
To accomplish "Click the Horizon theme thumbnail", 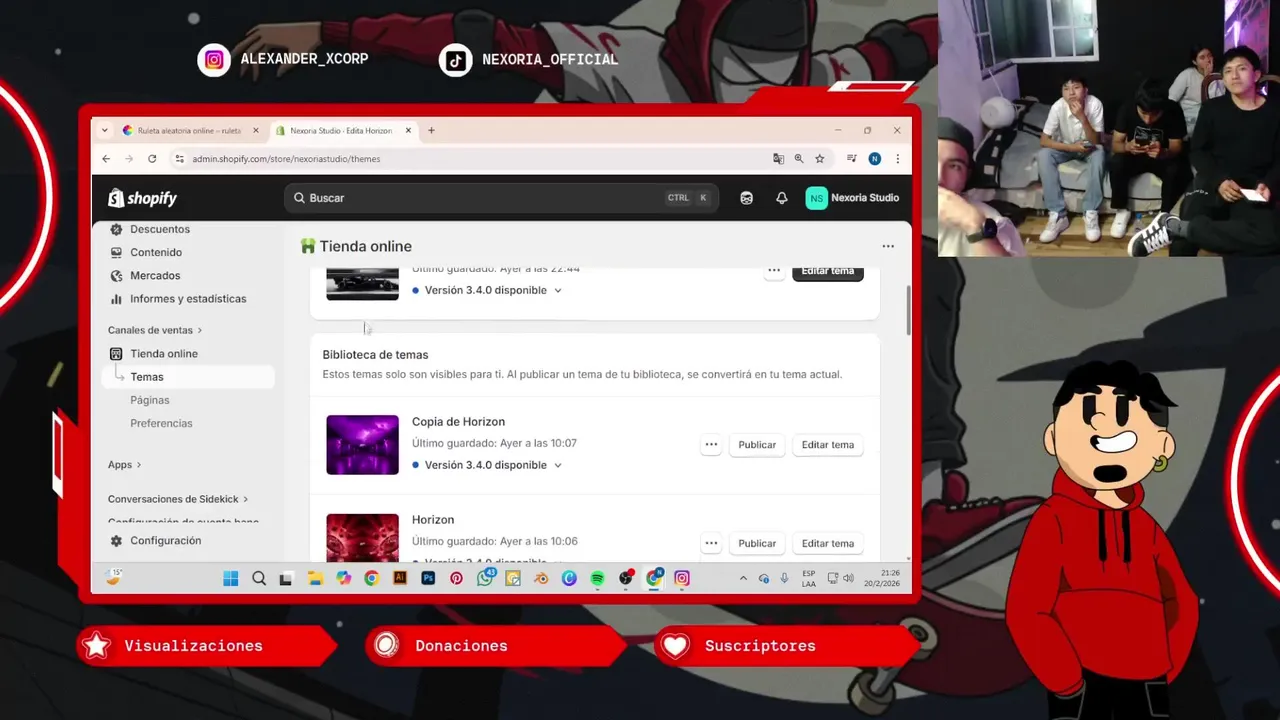I will click(362, 538).
